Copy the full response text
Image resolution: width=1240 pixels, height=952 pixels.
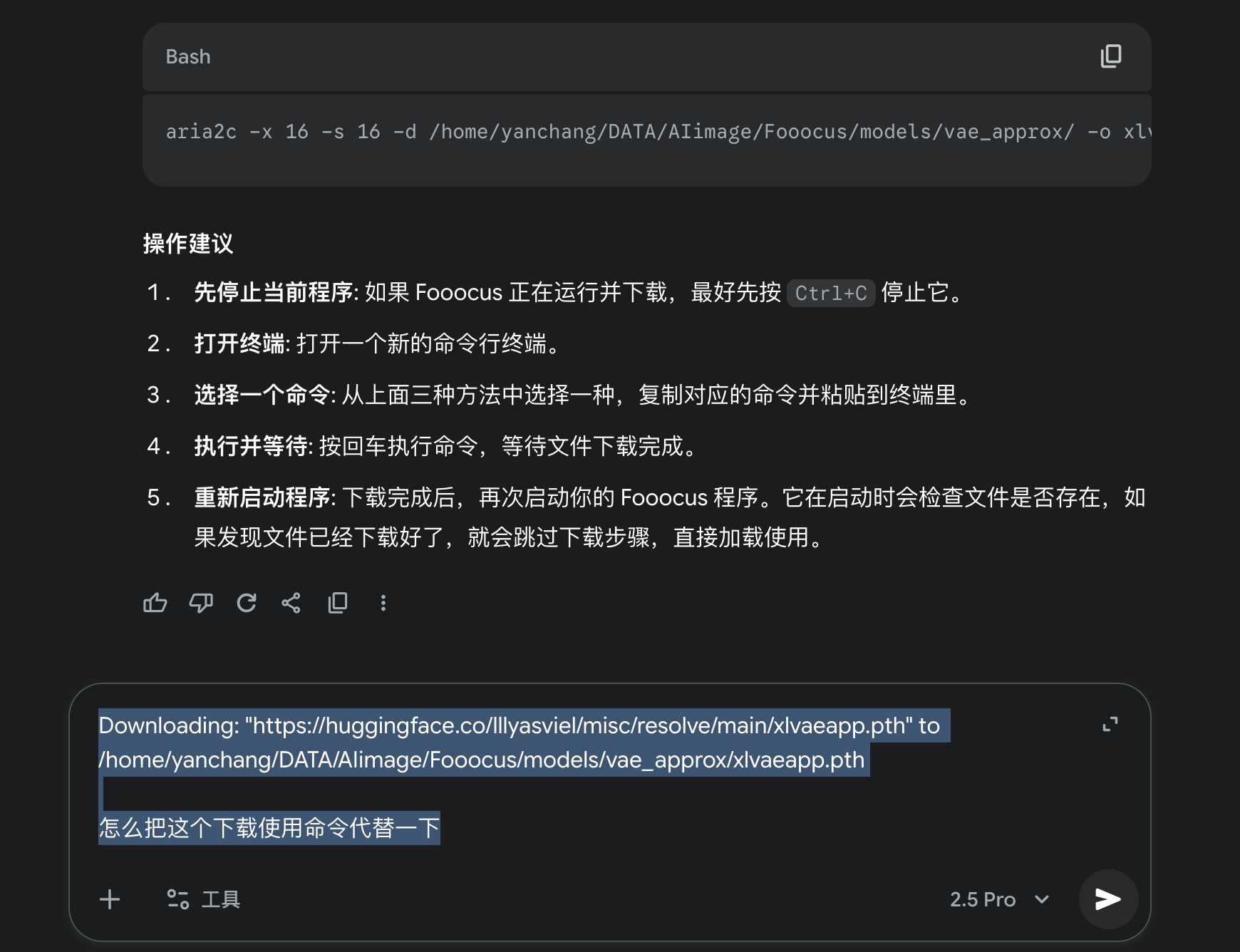tap(338, 603)
